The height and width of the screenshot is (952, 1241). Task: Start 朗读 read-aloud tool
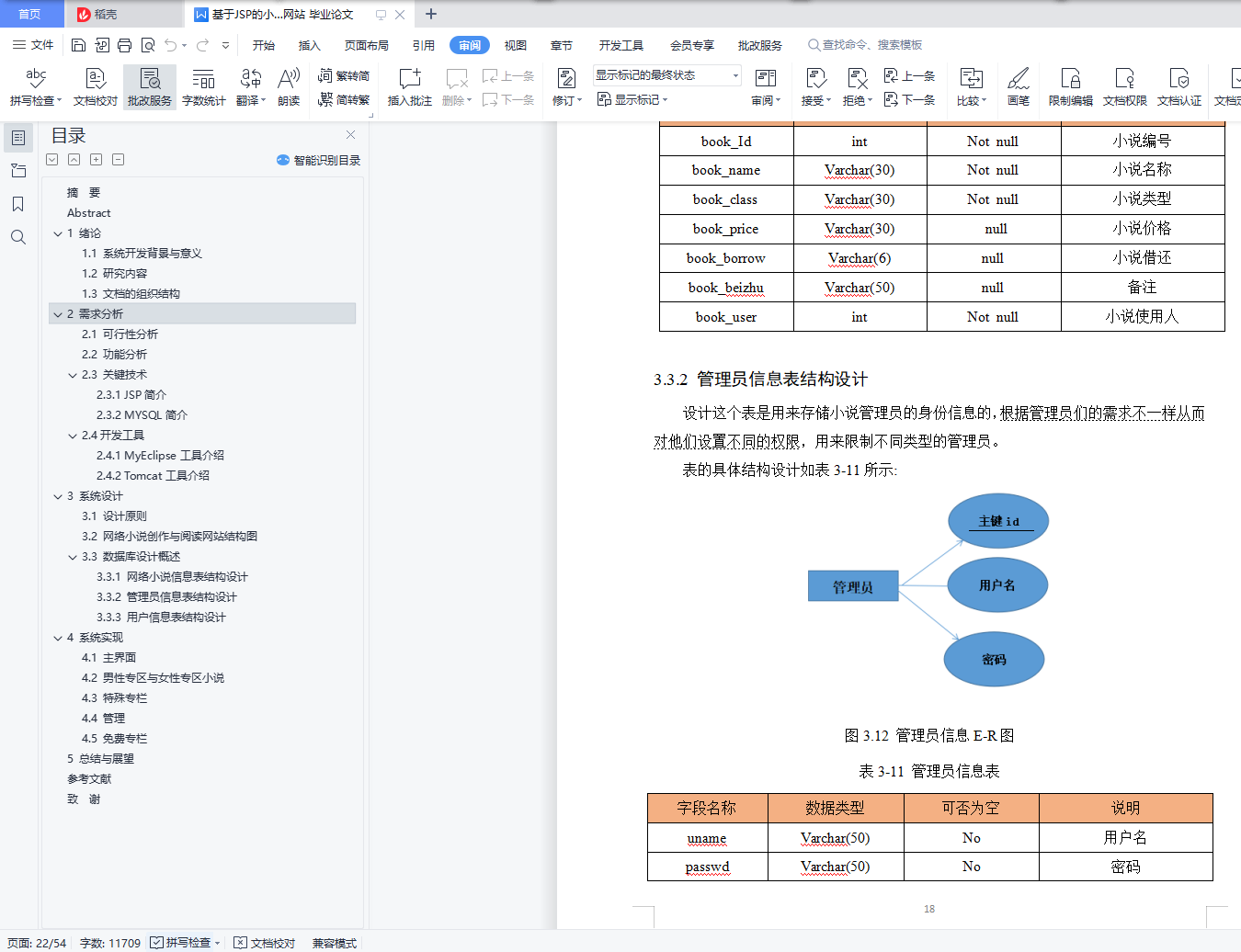pyautogui.click(x=289, y=87)
